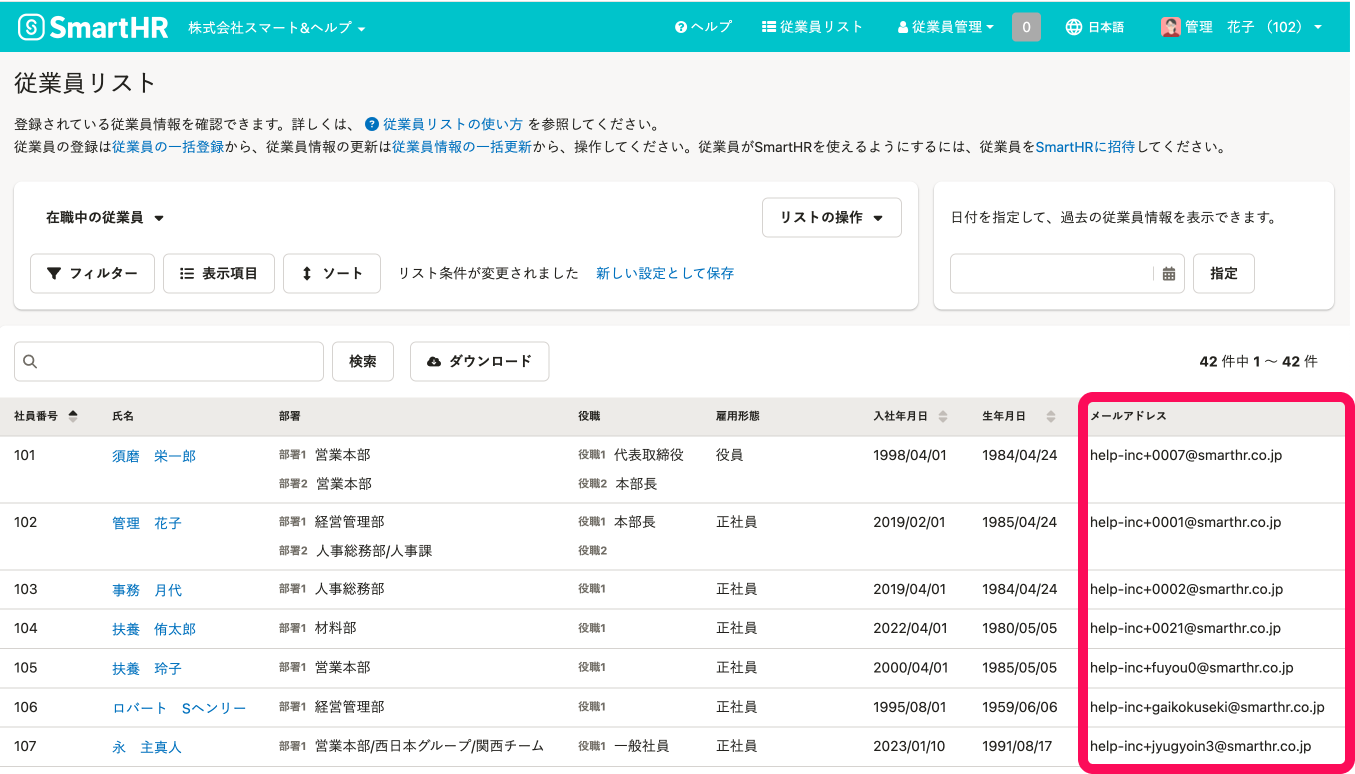
Task: Open the 従業員情報の一括更新 link
Action: [462, 147]
